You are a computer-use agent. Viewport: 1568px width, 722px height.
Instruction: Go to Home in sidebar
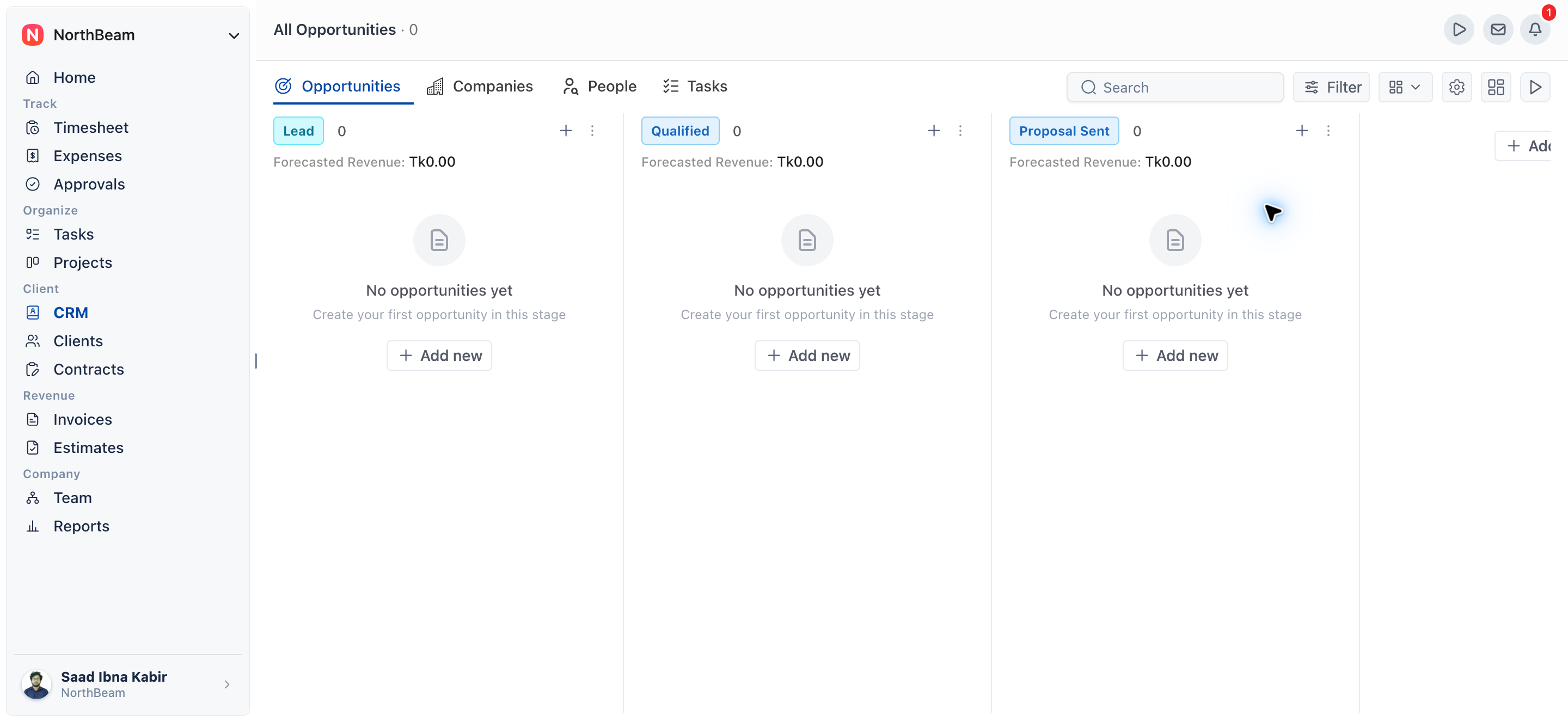[x=74, y=77]
